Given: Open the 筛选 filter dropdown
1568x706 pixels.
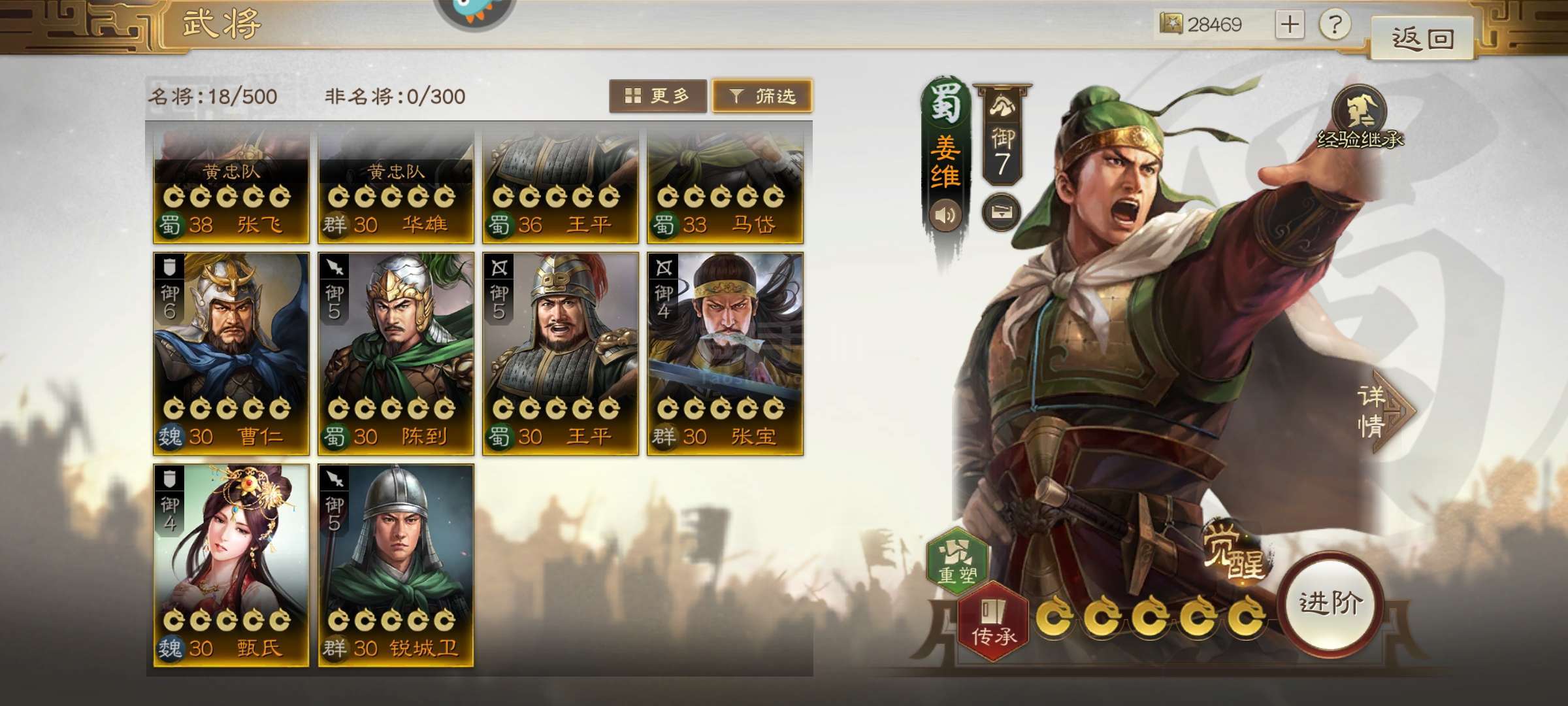Looking at the screenshot, I should (x=762, y=96).
